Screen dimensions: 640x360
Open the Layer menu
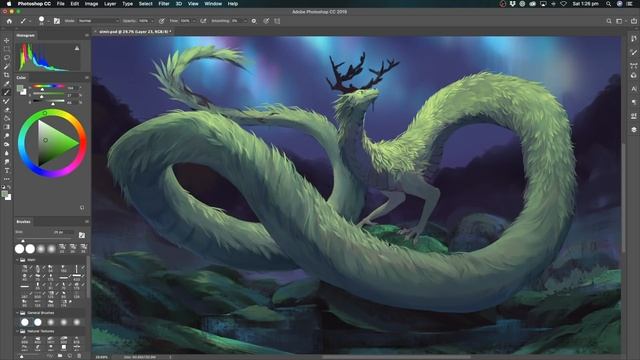coord(110,4)
